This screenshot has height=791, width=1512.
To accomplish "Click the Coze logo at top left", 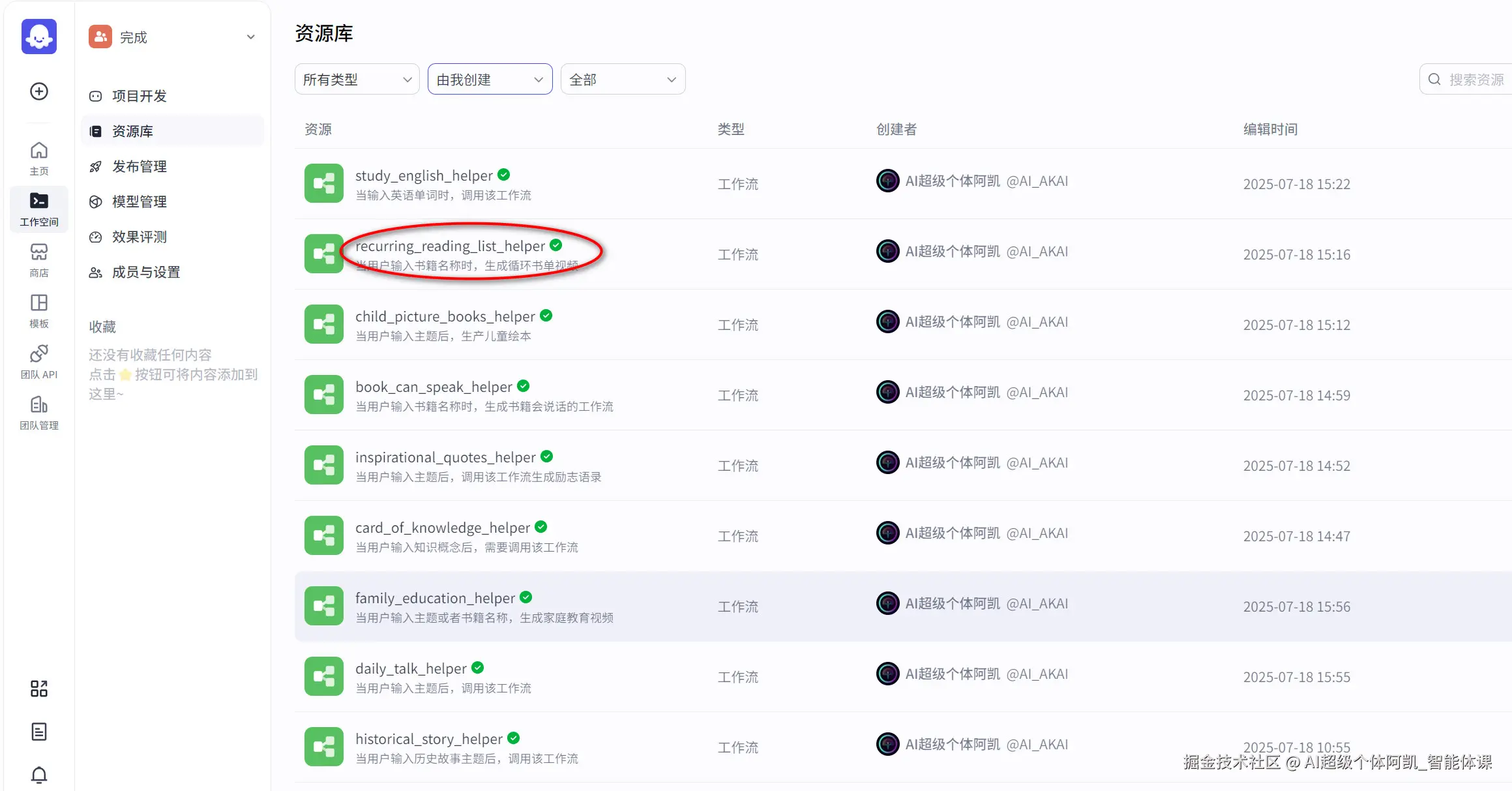I will (x=39, y=37).
